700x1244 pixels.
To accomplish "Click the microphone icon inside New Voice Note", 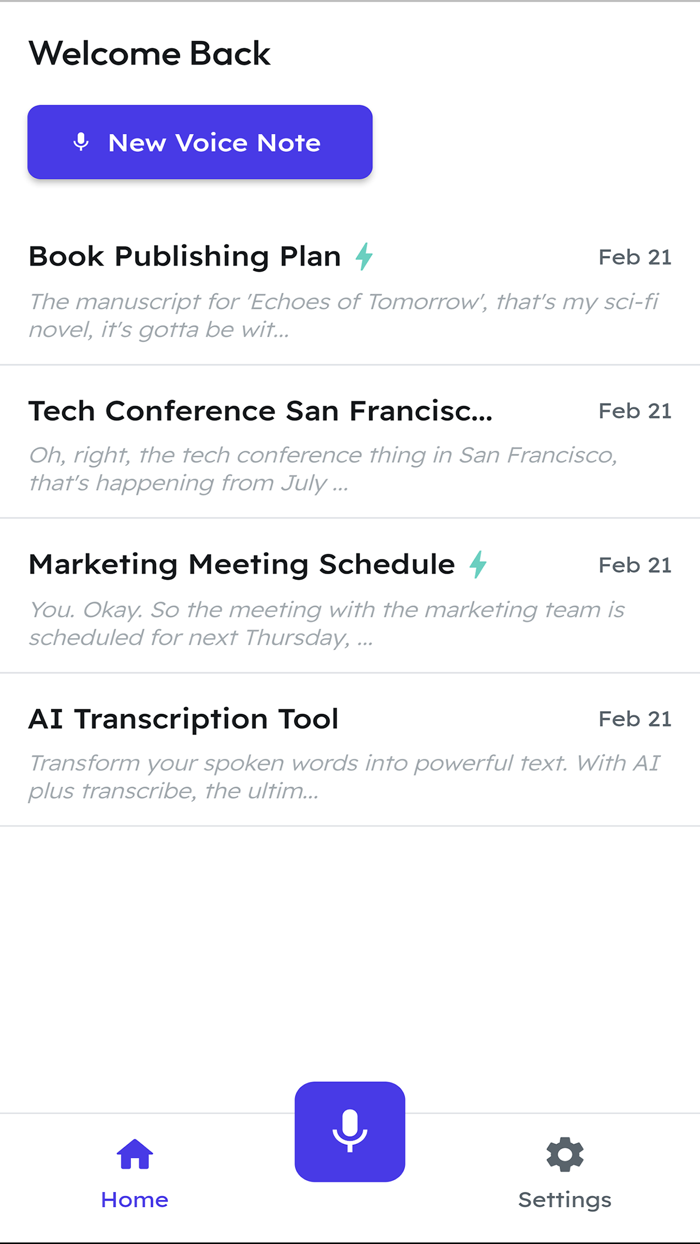I will pyautogui.click(x=80, y=142).
